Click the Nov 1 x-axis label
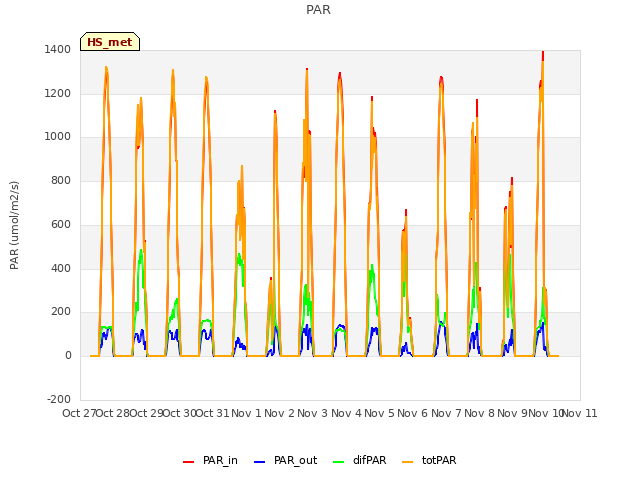 tap(246, 413)
